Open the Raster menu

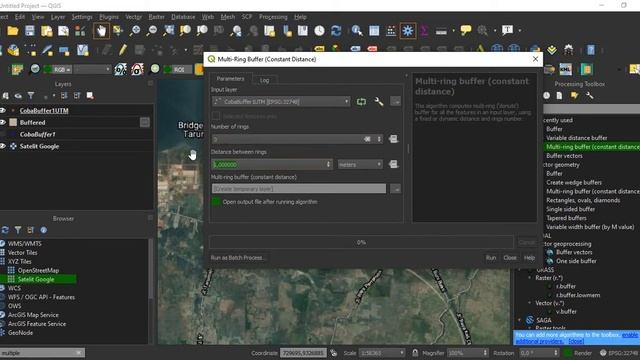(x=156, y=17)
